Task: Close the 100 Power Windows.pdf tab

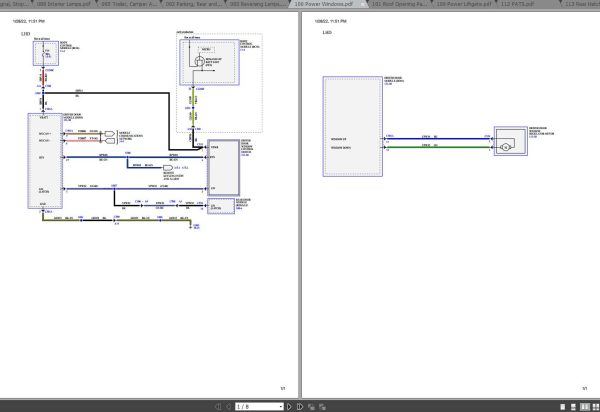Action: click(x=362, y=4)
